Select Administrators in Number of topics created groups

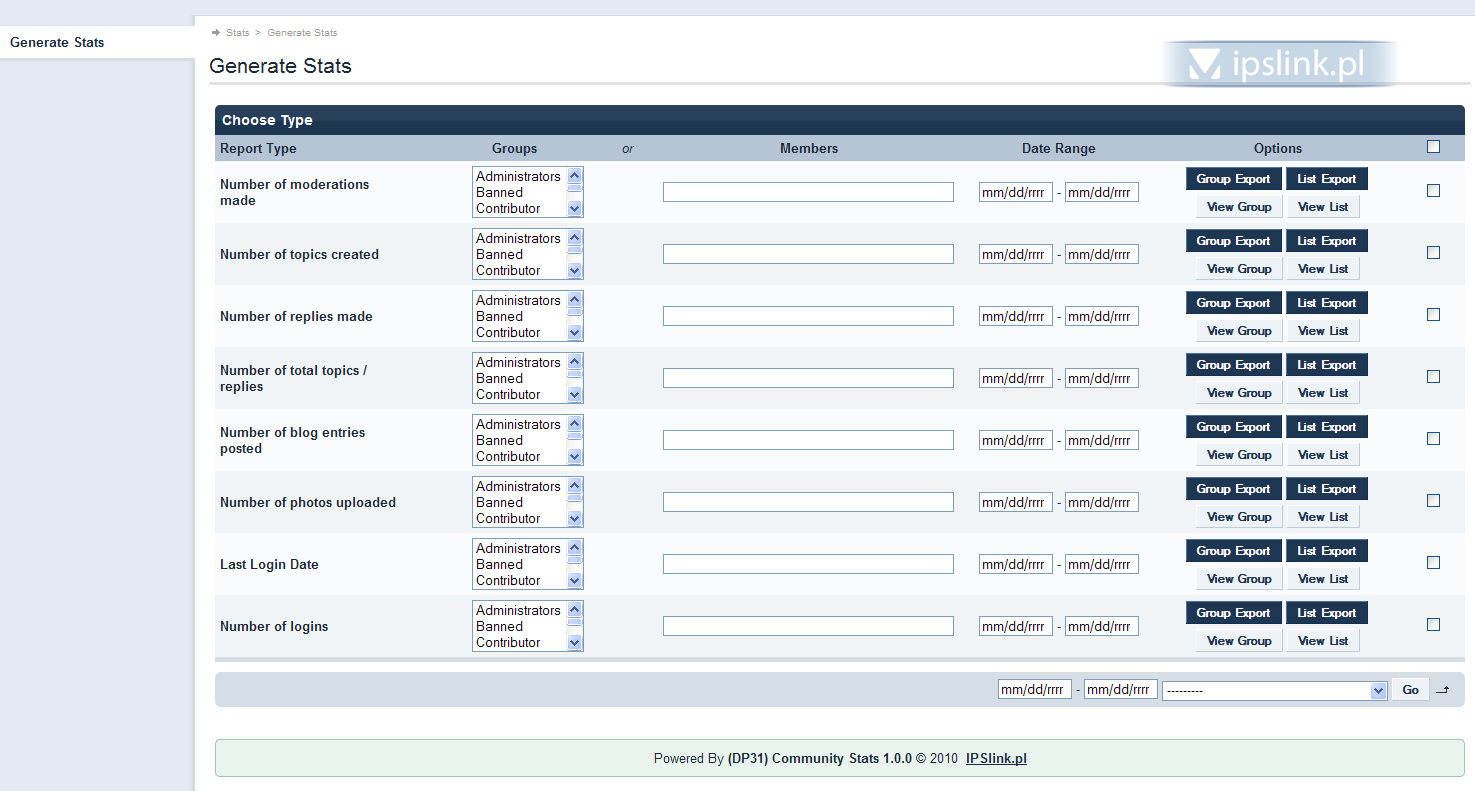pyautogui.click(x=518, y=239)
